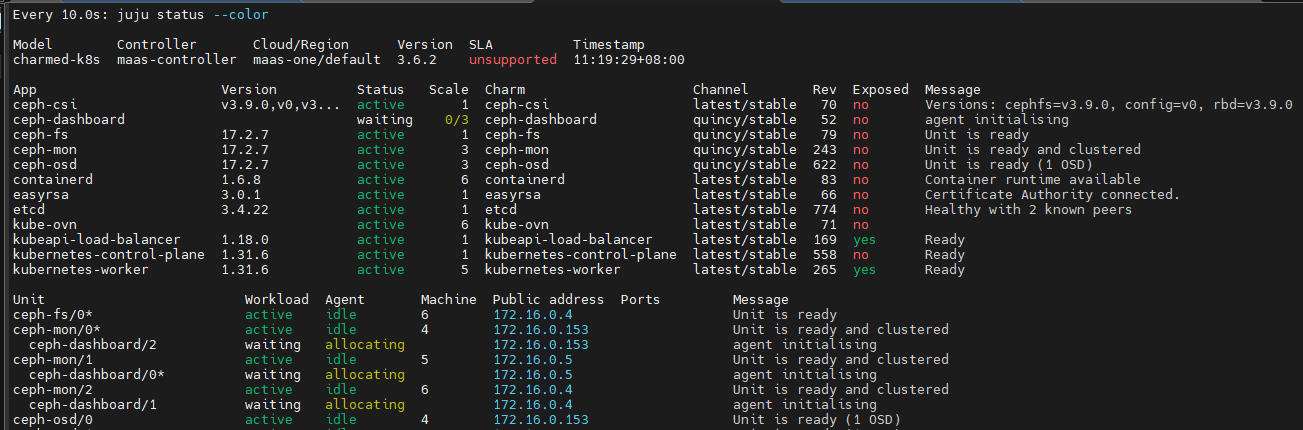Click revision number '622' for ceph-osd
This screenshot has height=430, width=1303.
point(825,165)
